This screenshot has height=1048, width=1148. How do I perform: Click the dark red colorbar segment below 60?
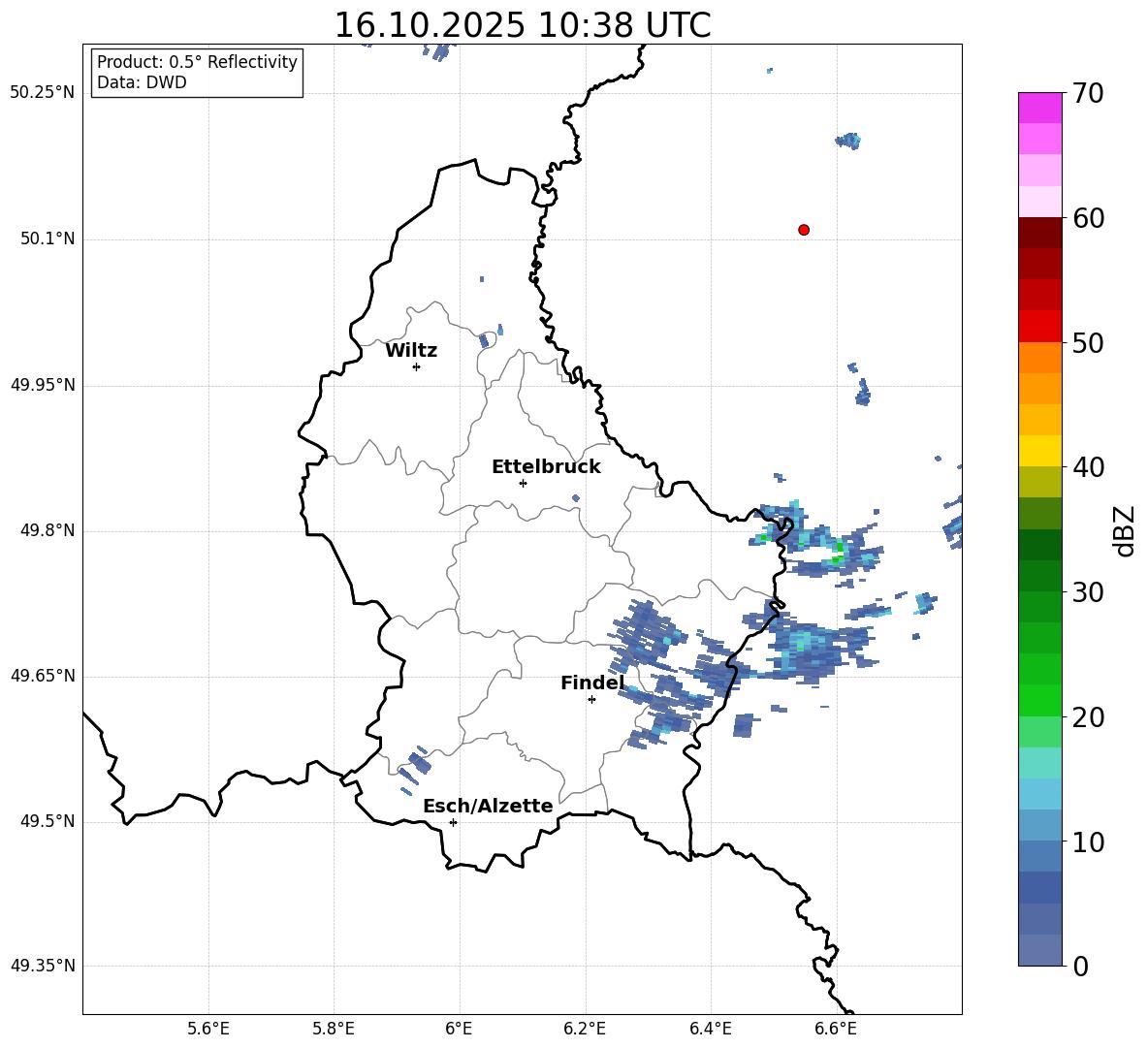pos(1039,233)
